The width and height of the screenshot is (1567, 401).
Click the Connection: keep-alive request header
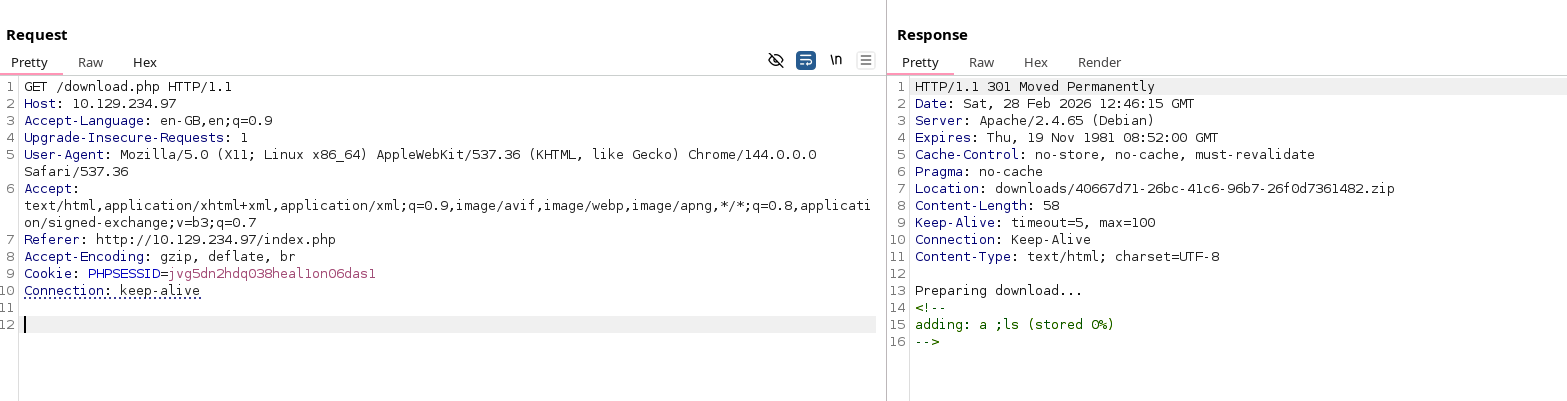pos(112,291)
